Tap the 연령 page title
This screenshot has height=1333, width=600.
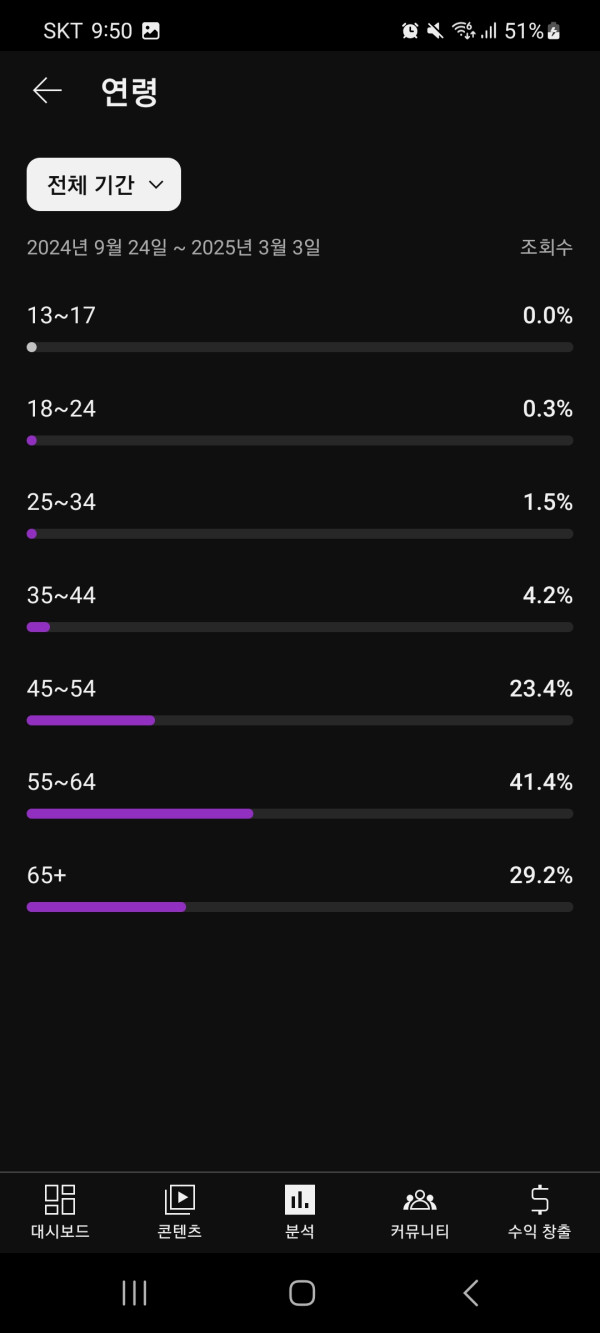click(x=129, y=91)
